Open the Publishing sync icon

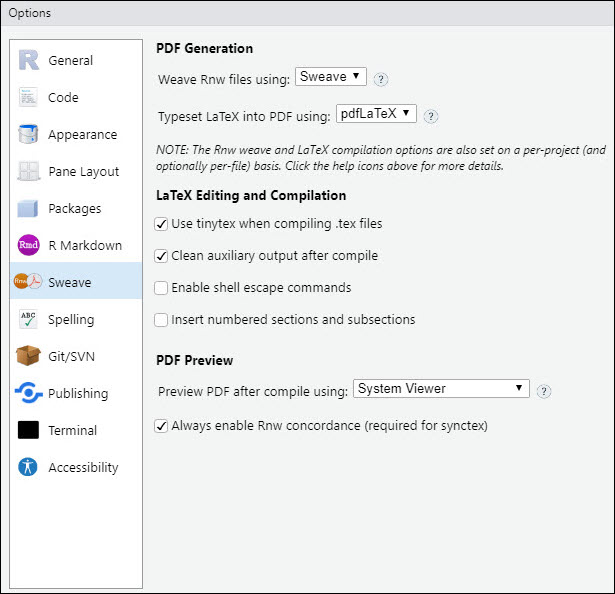point(29,393)
